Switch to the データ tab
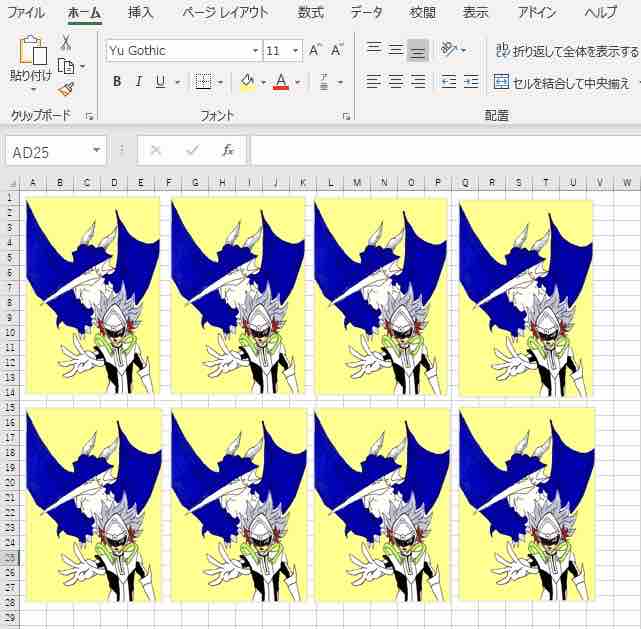 click(x=367, y=13)
